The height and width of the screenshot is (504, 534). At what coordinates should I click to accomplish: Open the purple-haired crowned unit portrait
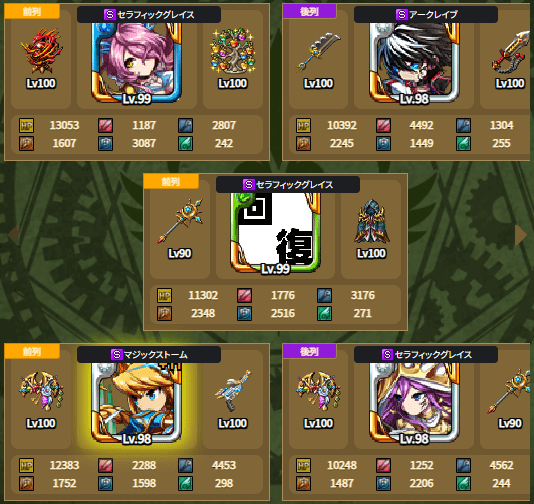[414, 403]
